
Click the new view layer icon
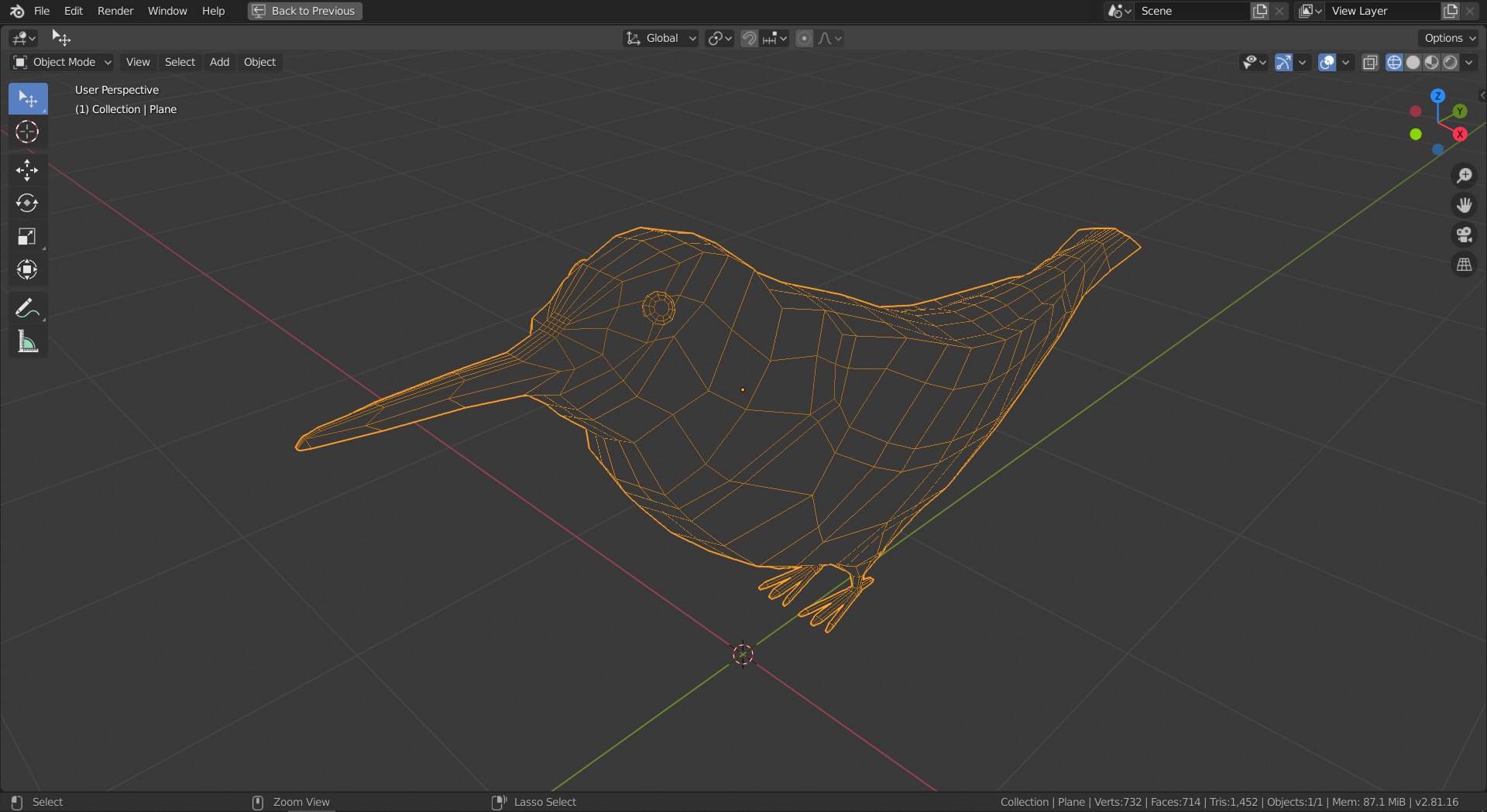point(1451,11)
